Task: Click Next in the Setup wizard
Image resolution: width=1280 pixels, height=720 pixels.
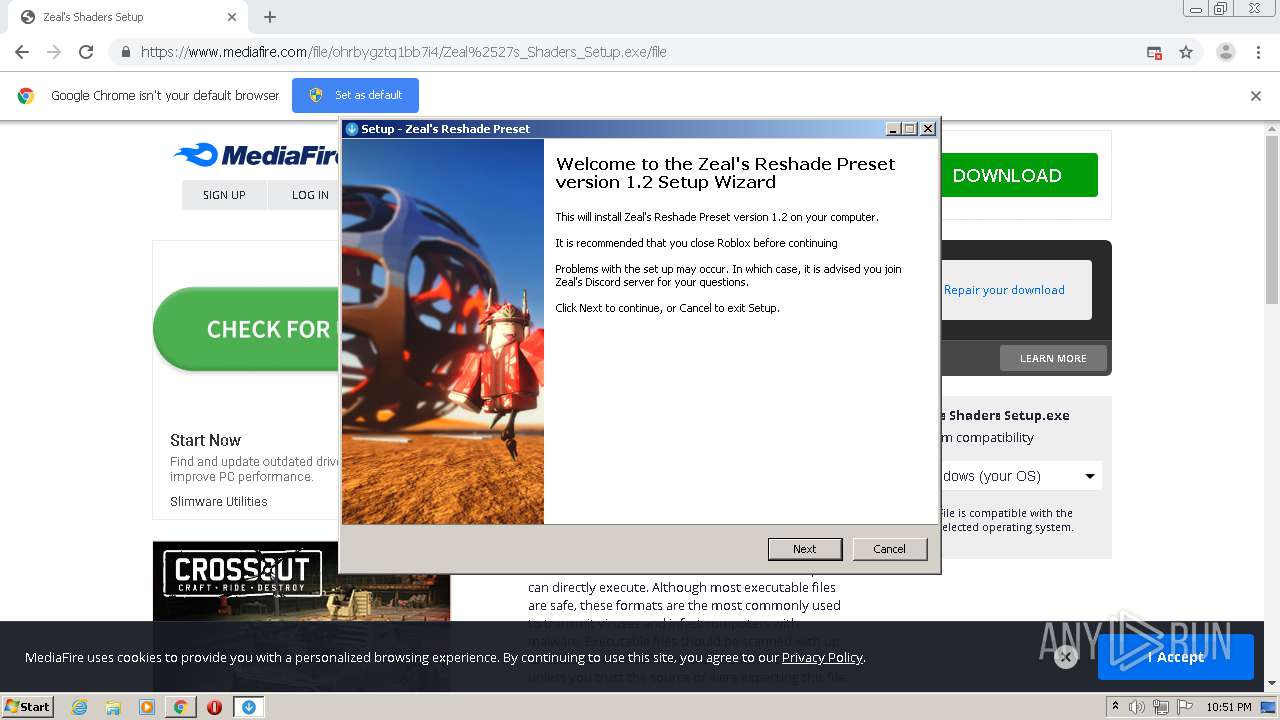Action: point(804,549)
